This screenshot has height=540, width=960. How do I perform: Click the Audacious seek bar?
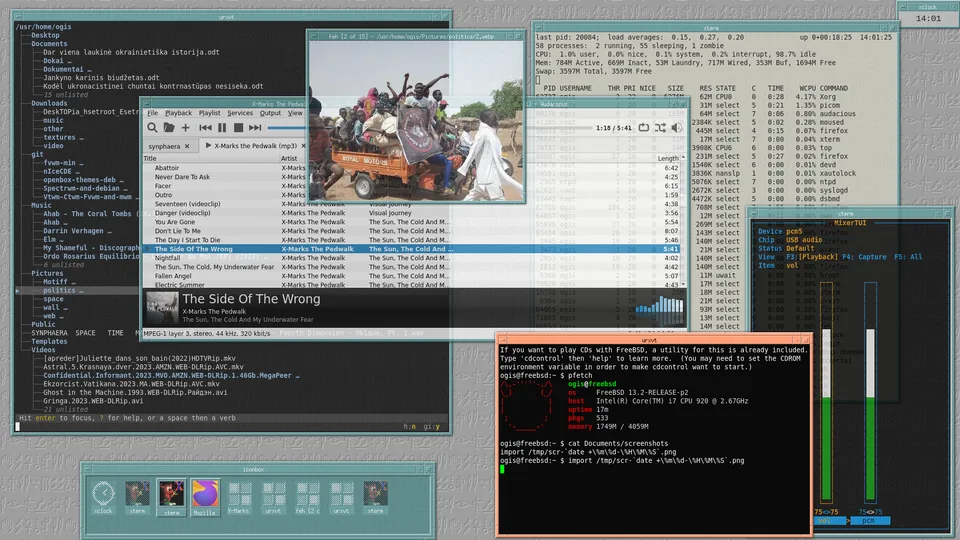[287, 128]
